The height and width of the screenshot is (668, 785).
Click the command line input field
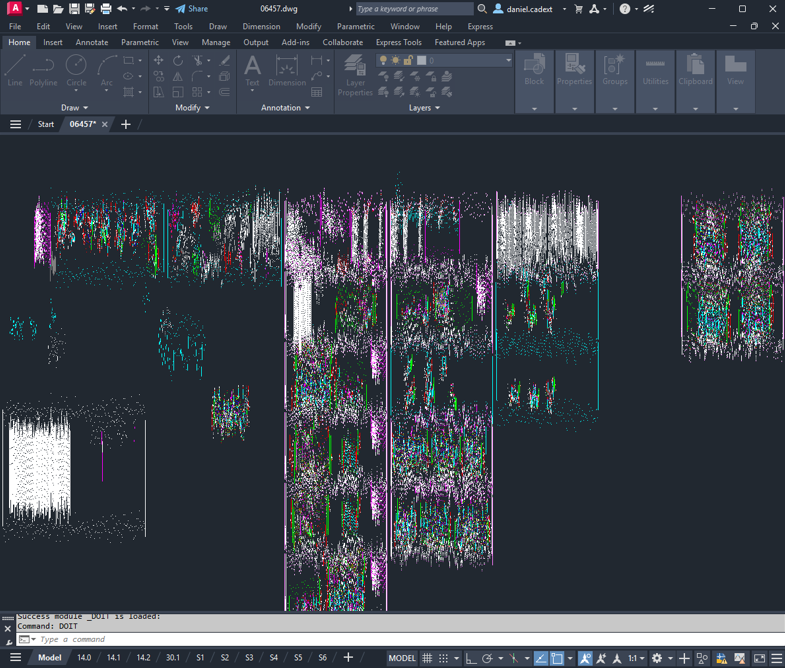pyautogui.click(x=401, y=639)
